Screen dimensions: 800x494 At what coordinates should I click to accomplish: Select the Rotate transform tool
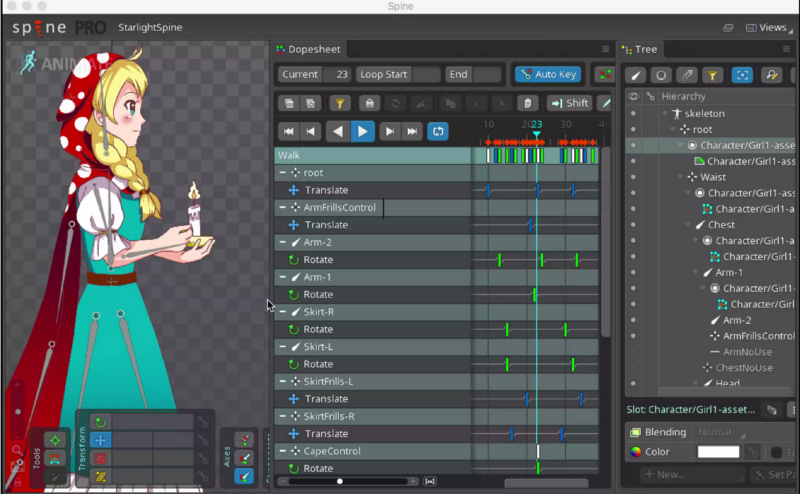point(101,422)
